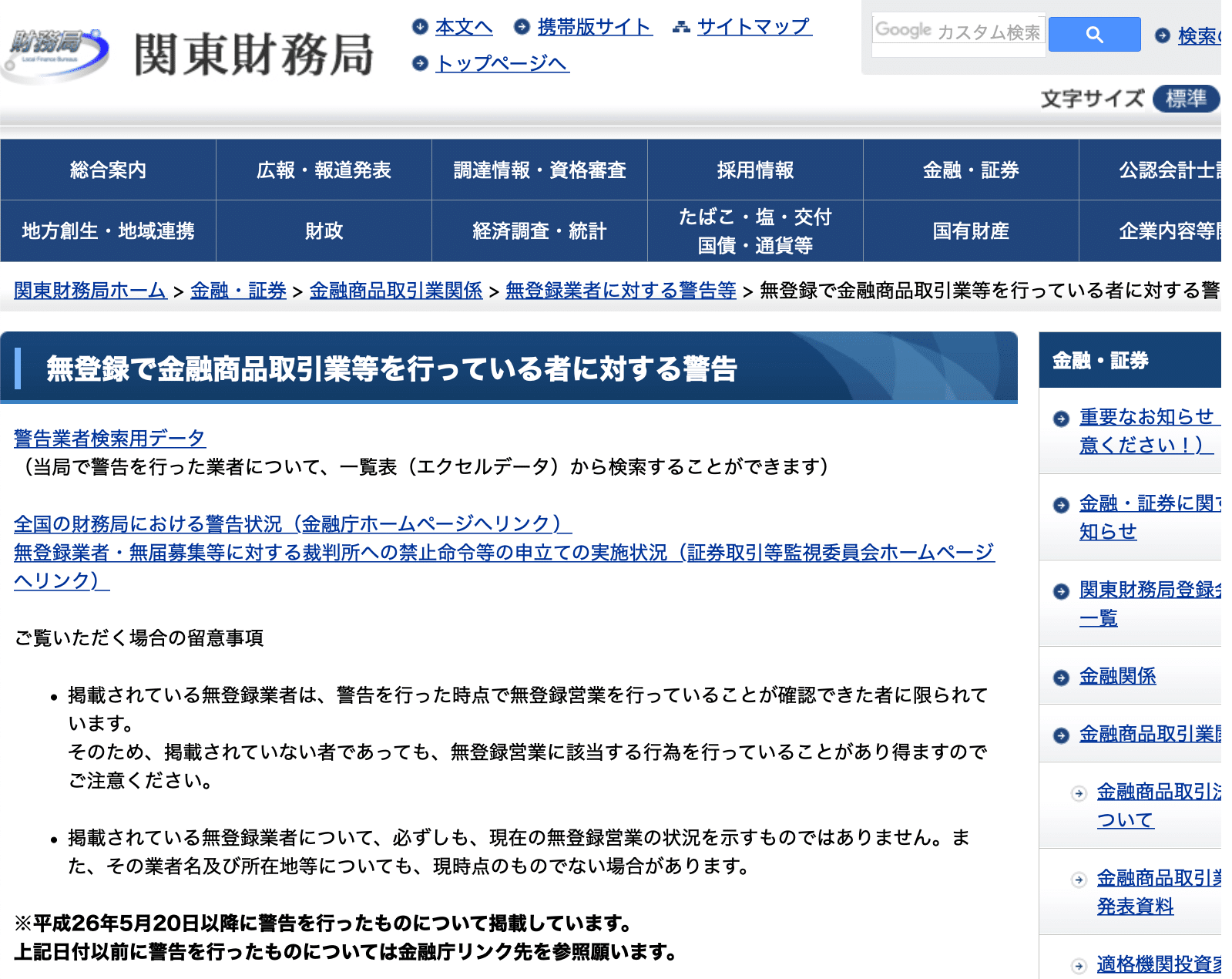Open 広報・報道発表 navigation menu
This screenshot has width=1232, height=979.
coord(324,170)
